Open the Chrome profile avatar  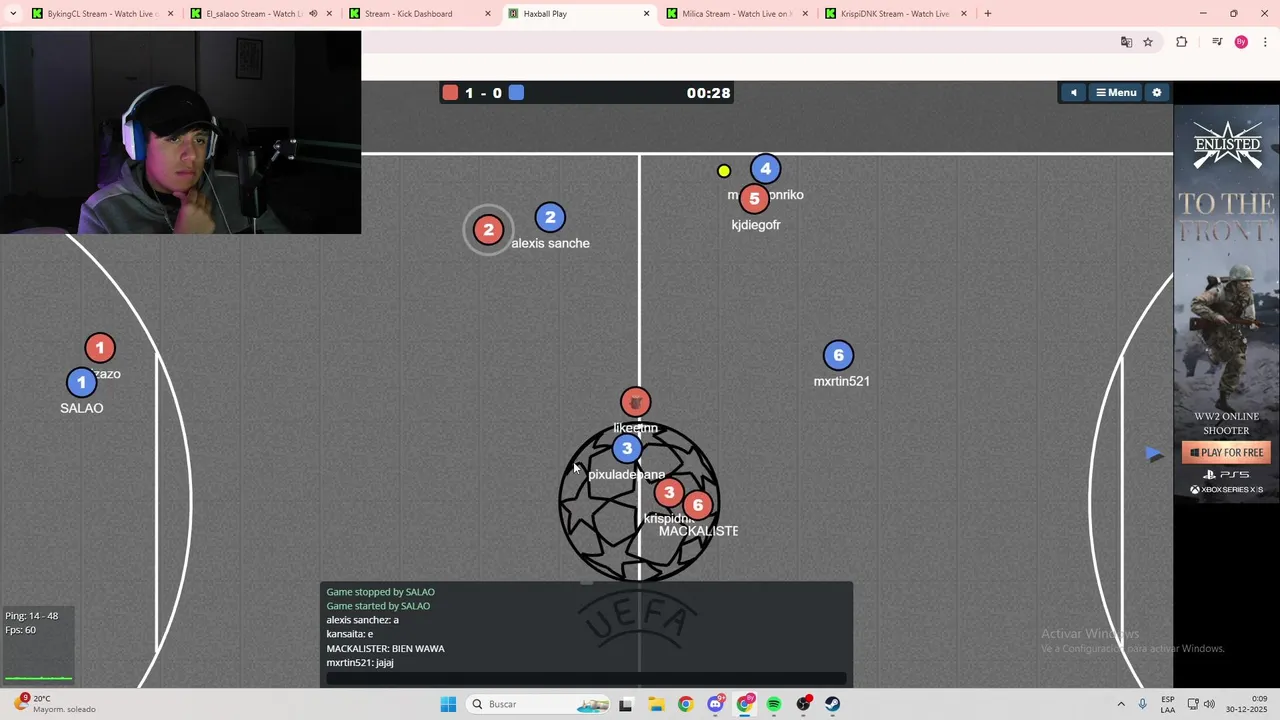click(1241, 42)
